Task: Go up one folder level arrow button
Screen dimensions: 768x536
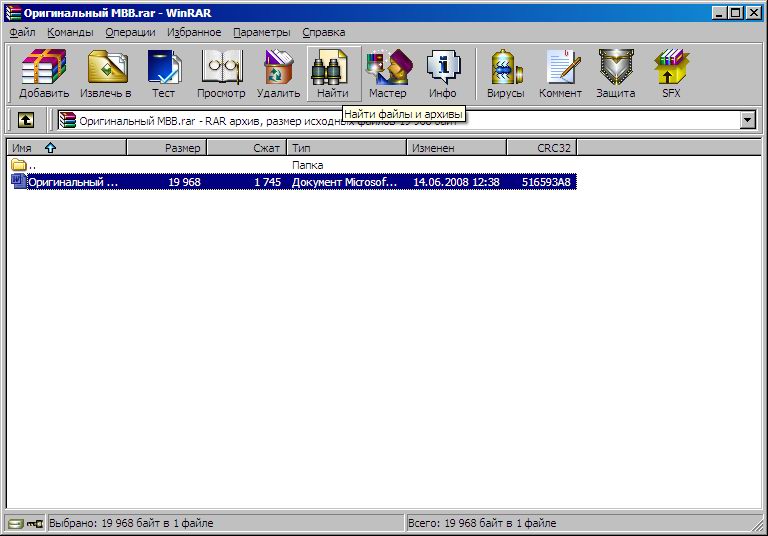Action: point(26,120)
